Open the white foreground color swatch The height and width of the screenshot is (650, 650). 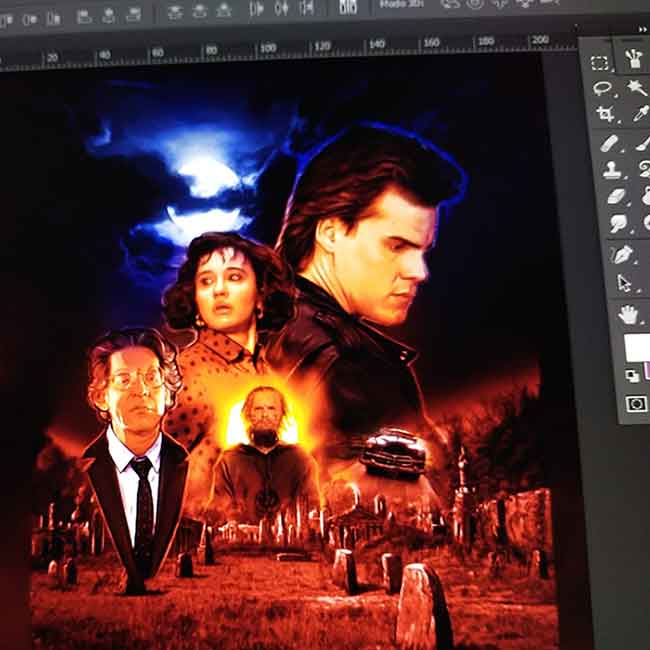click(638, 347)
